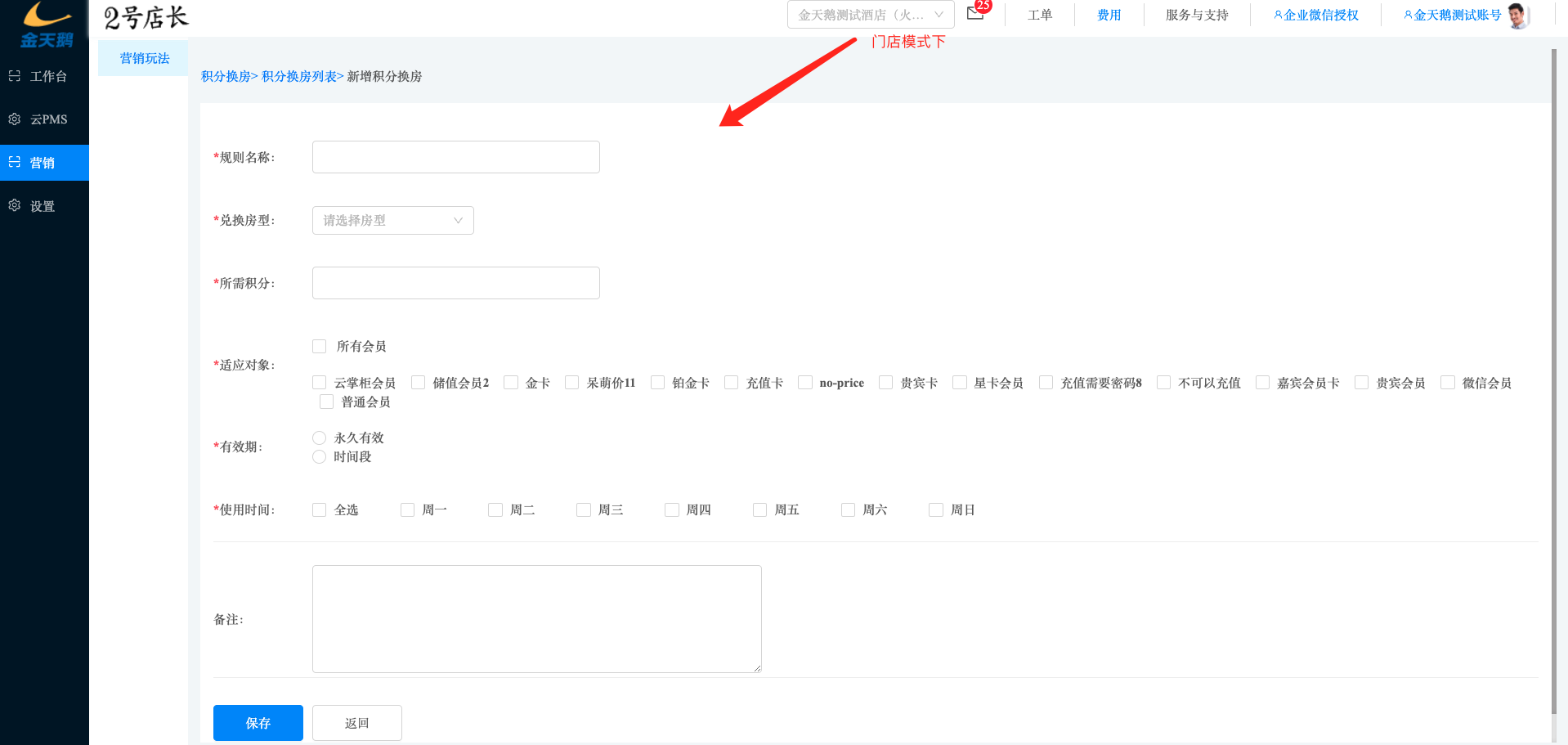The image size is (1568, 745).
Task: Check the 周四 checkbox
Action: tap(671, 509)
